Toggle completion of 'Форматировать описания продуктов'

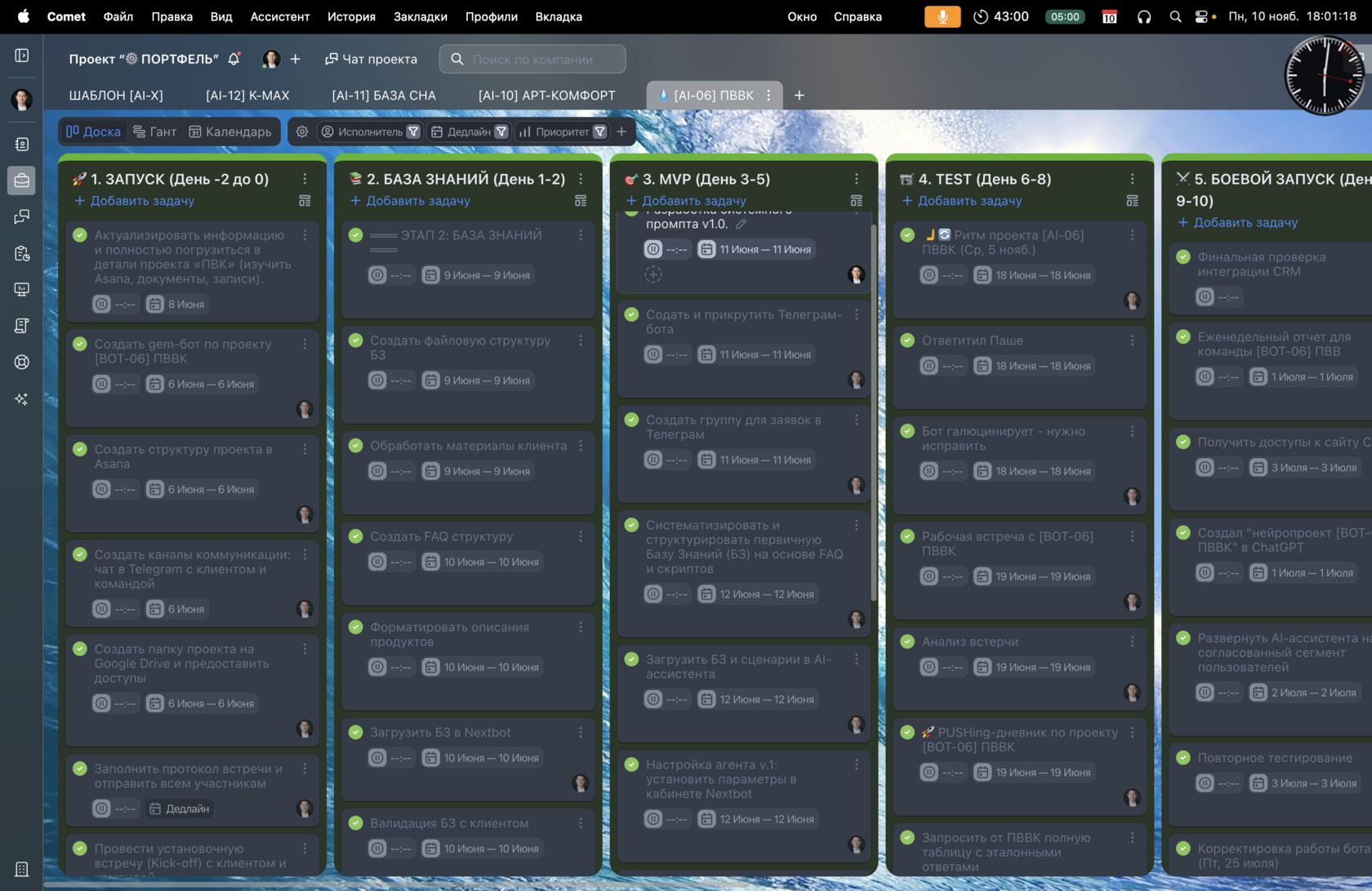(x=356, y=627)
